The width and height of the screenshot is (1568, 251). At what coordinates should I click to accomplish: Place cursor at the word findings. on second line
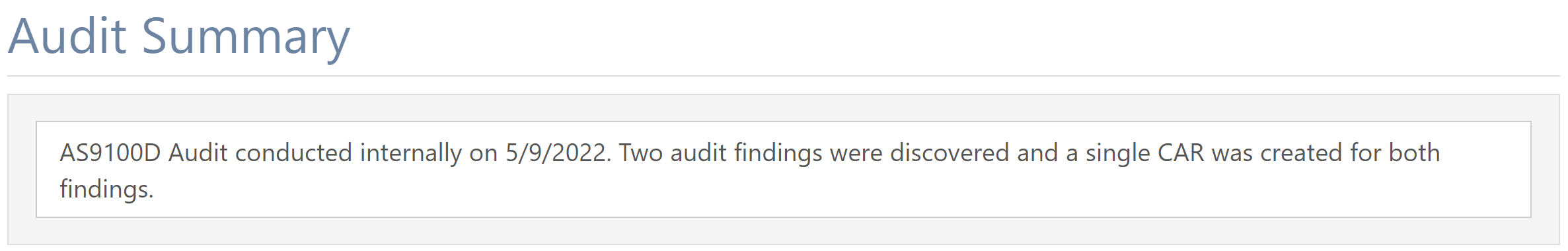tap(106, 190)
